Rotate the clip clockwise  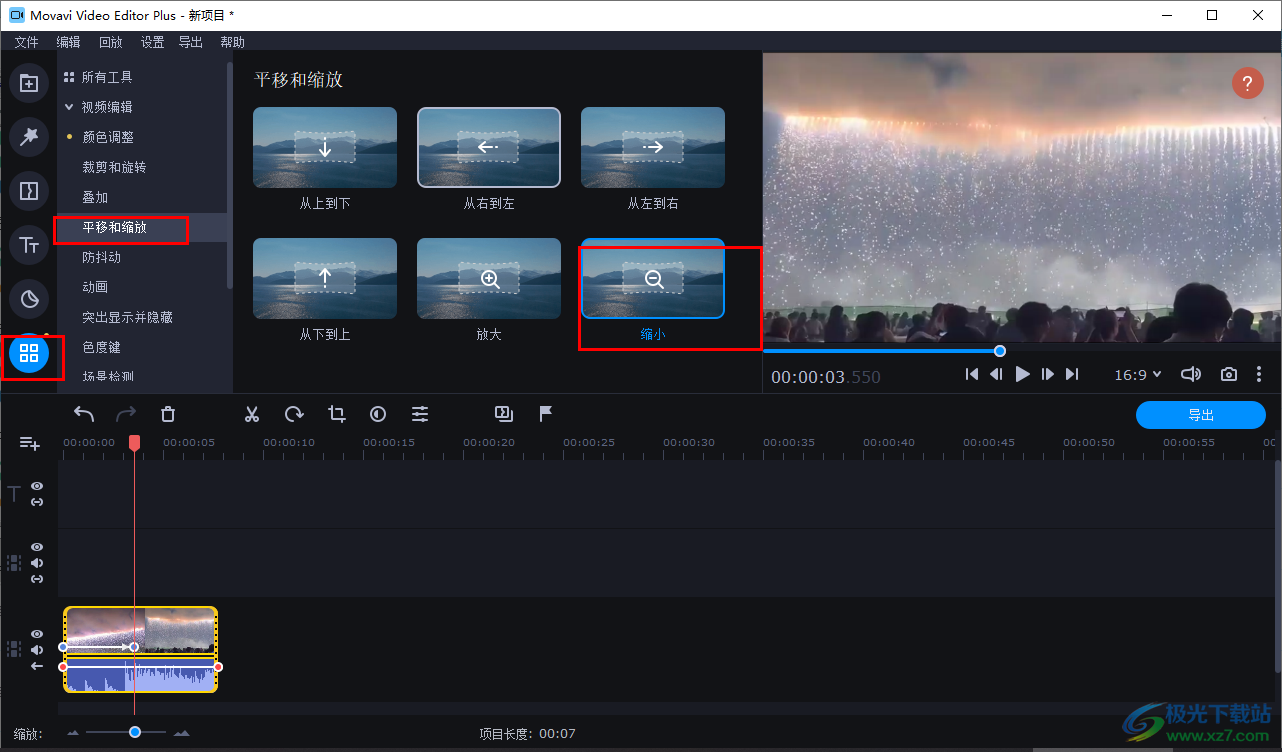[294, 414]
